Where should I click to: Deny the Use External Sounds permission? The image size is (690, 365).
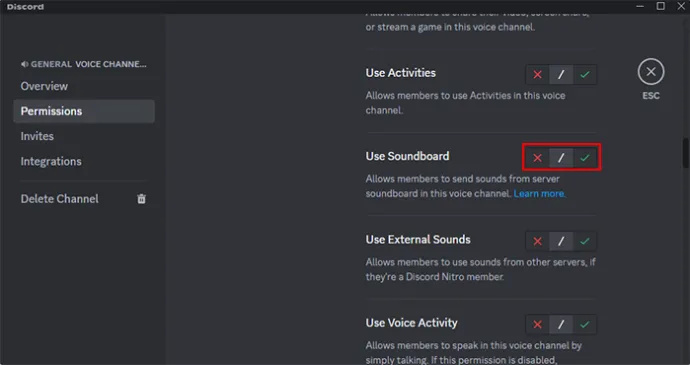pos(537,241)
